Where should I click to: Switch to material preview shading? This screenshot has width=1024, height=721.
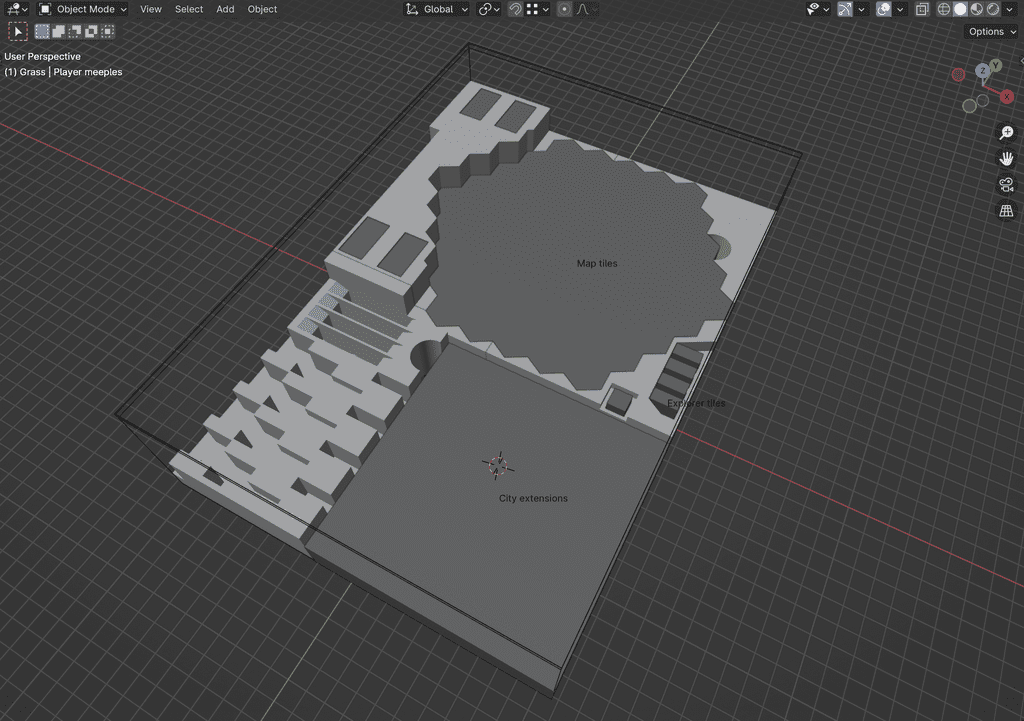(976, 9)
